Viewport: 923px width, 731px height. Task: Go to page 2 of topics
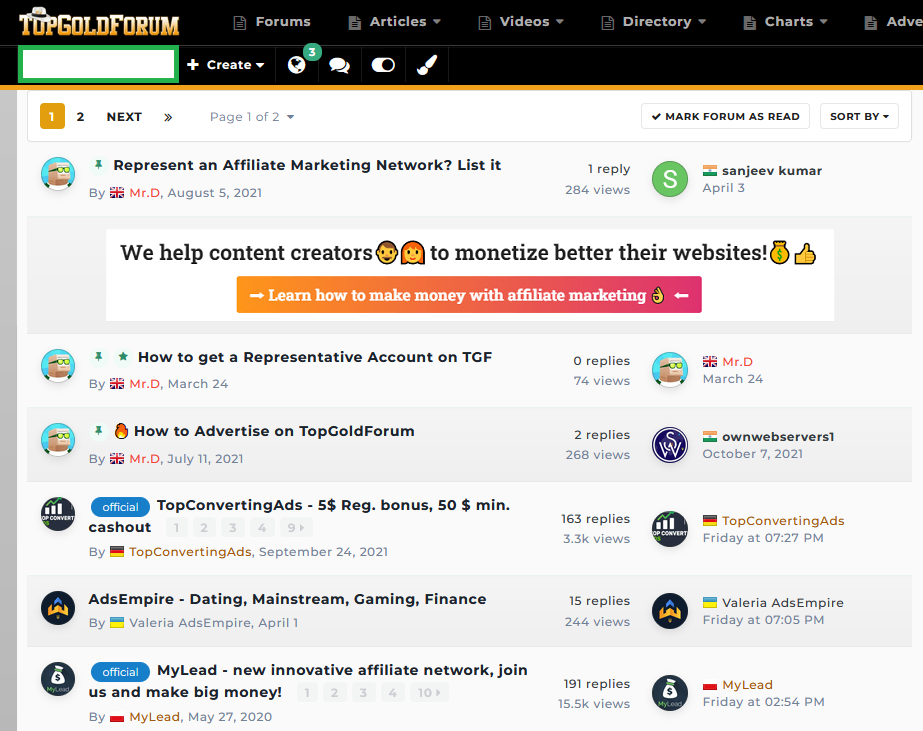80,117
